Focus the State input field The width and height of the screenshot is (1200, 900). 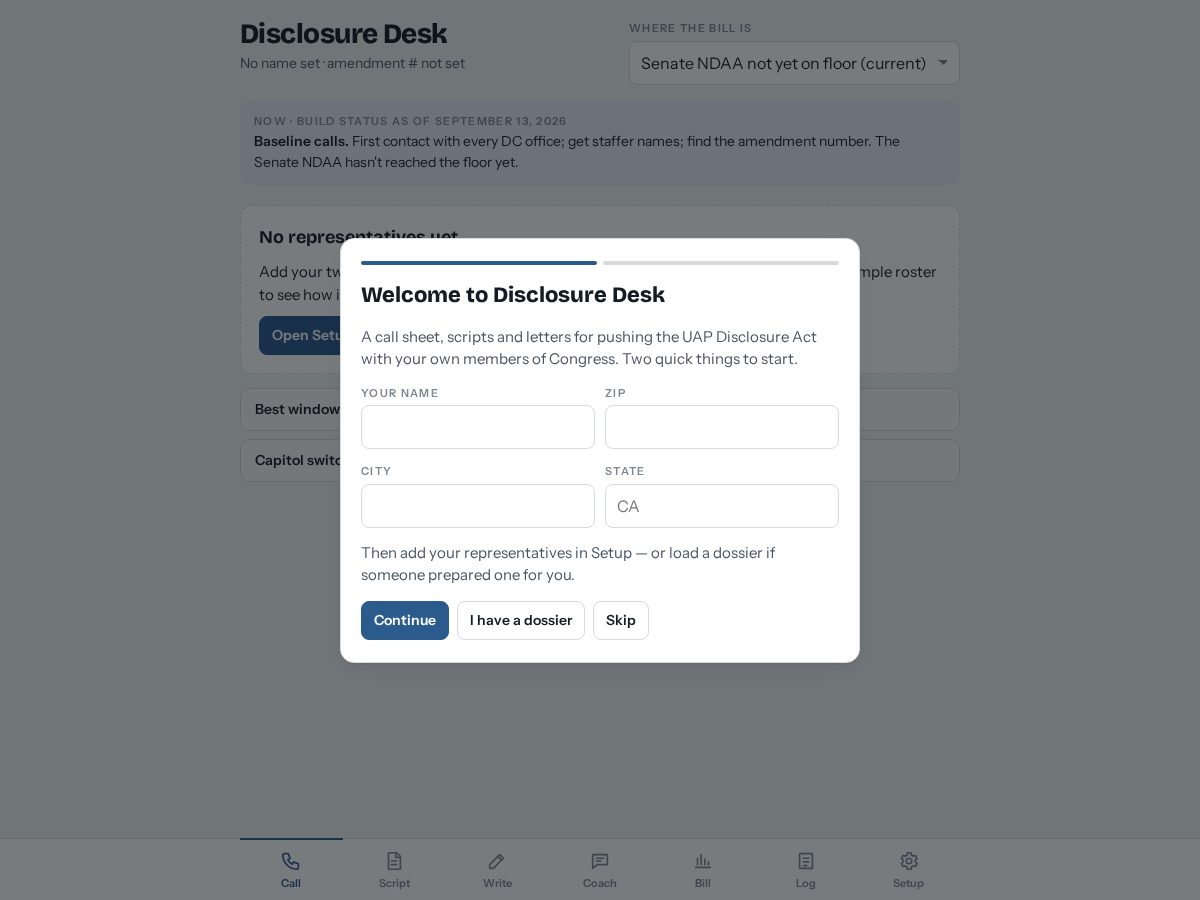click(722, 506)
